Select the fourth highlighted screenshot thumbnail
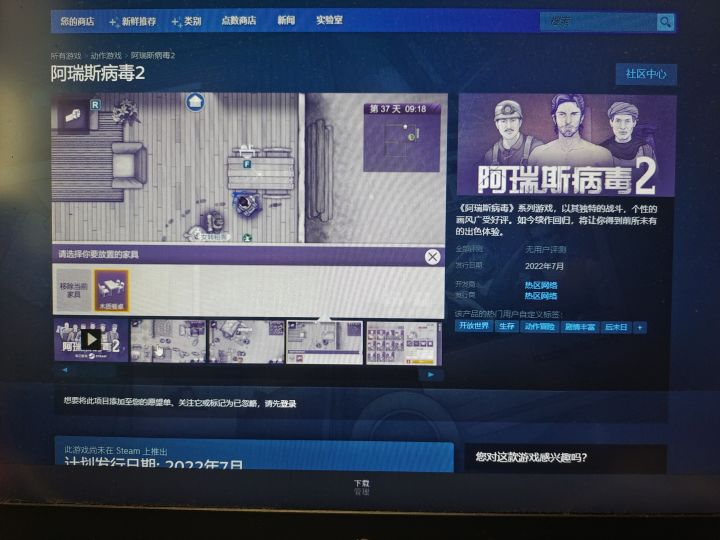Image resolution: width=720 pixels, height=540 pixels. pyautogui.click(x=324, y=343)
